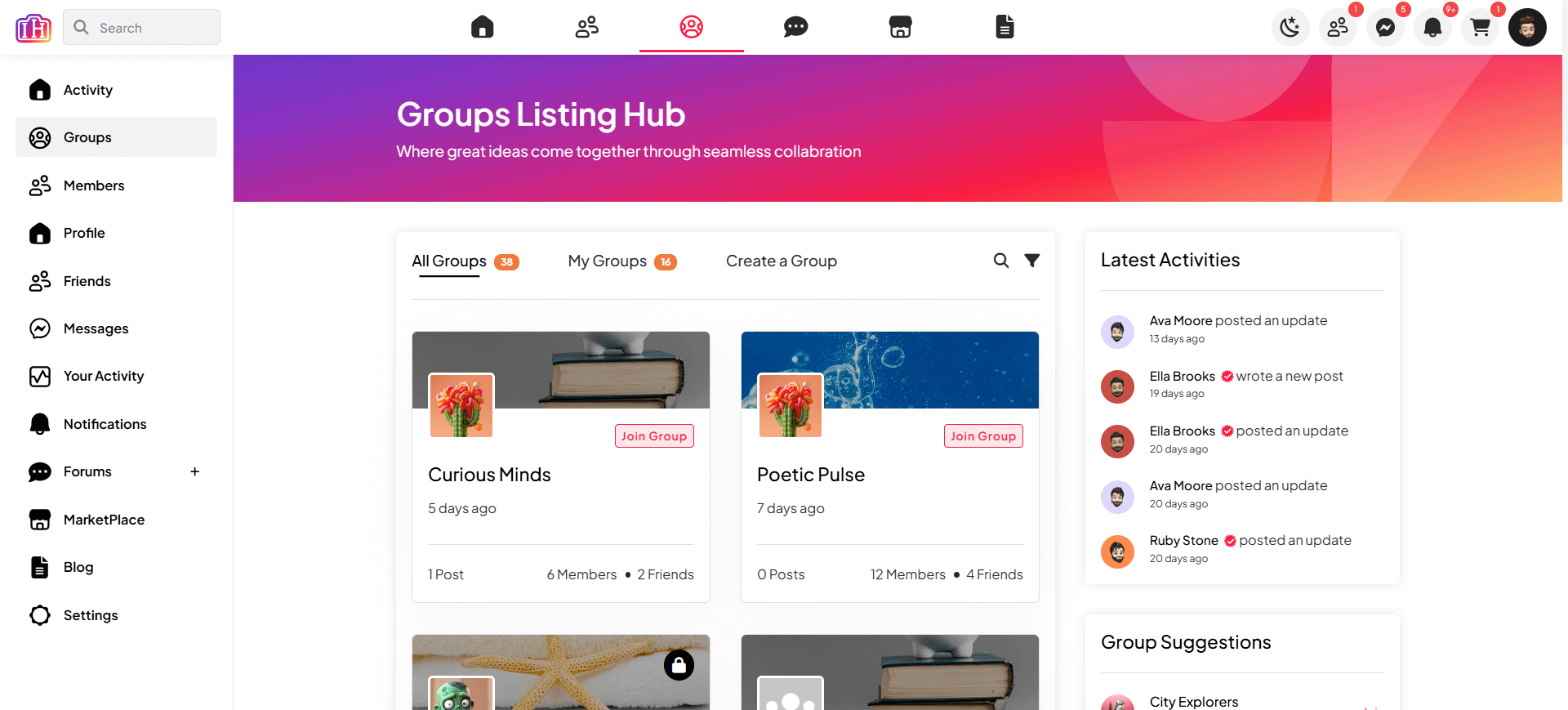Select the Create a Group tab
Image resolution: width=1568 pixels, height=710 pixels.
[781, 261]
